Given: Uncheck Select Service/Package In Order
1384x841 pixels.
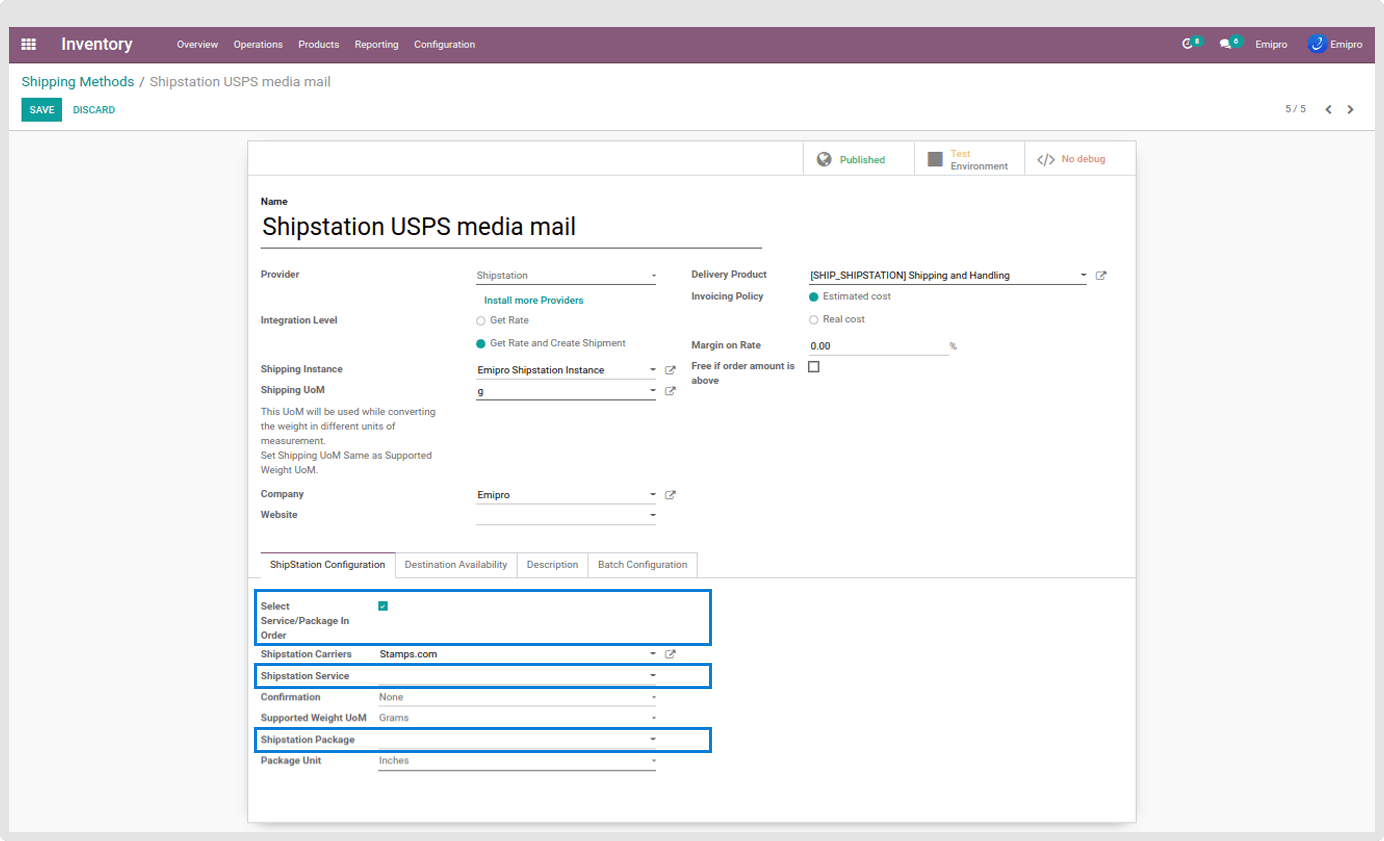Looking at the screenshot, I should pos(383,606).
